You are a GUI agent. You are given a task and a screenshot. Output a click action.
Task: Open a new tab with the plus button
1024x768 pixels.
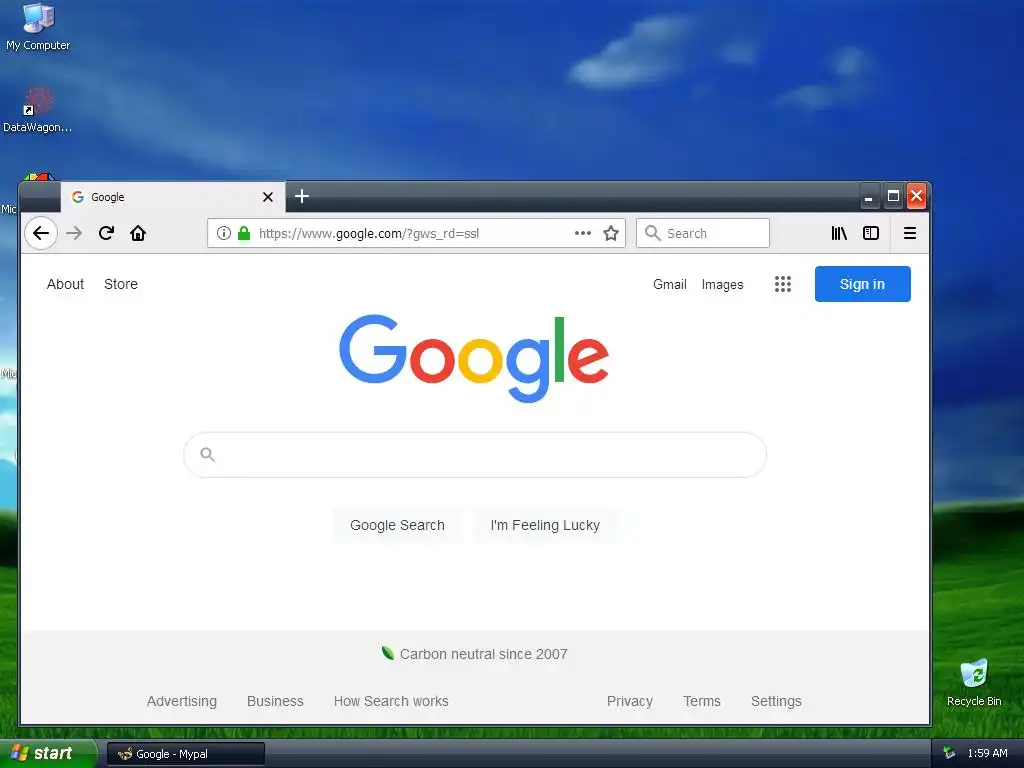(x=302, y=196)
